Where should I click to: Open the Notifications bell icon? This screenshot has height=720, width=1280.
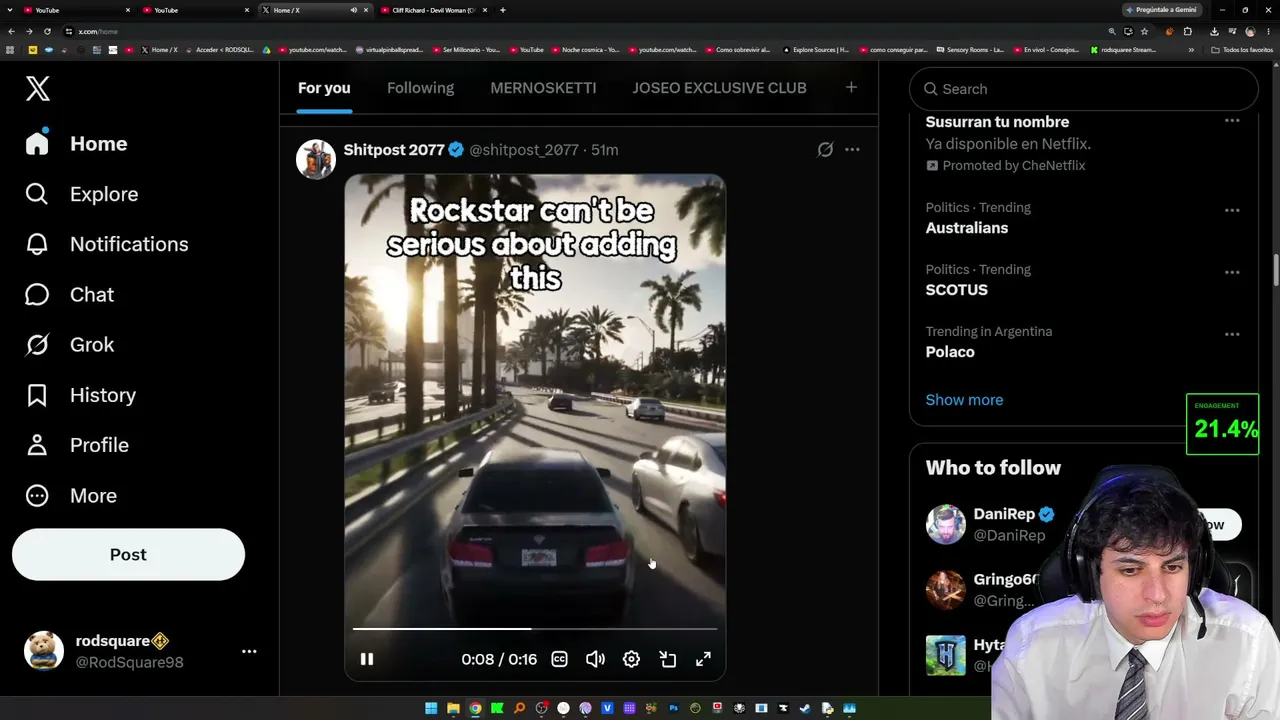(x=37, y=244)
